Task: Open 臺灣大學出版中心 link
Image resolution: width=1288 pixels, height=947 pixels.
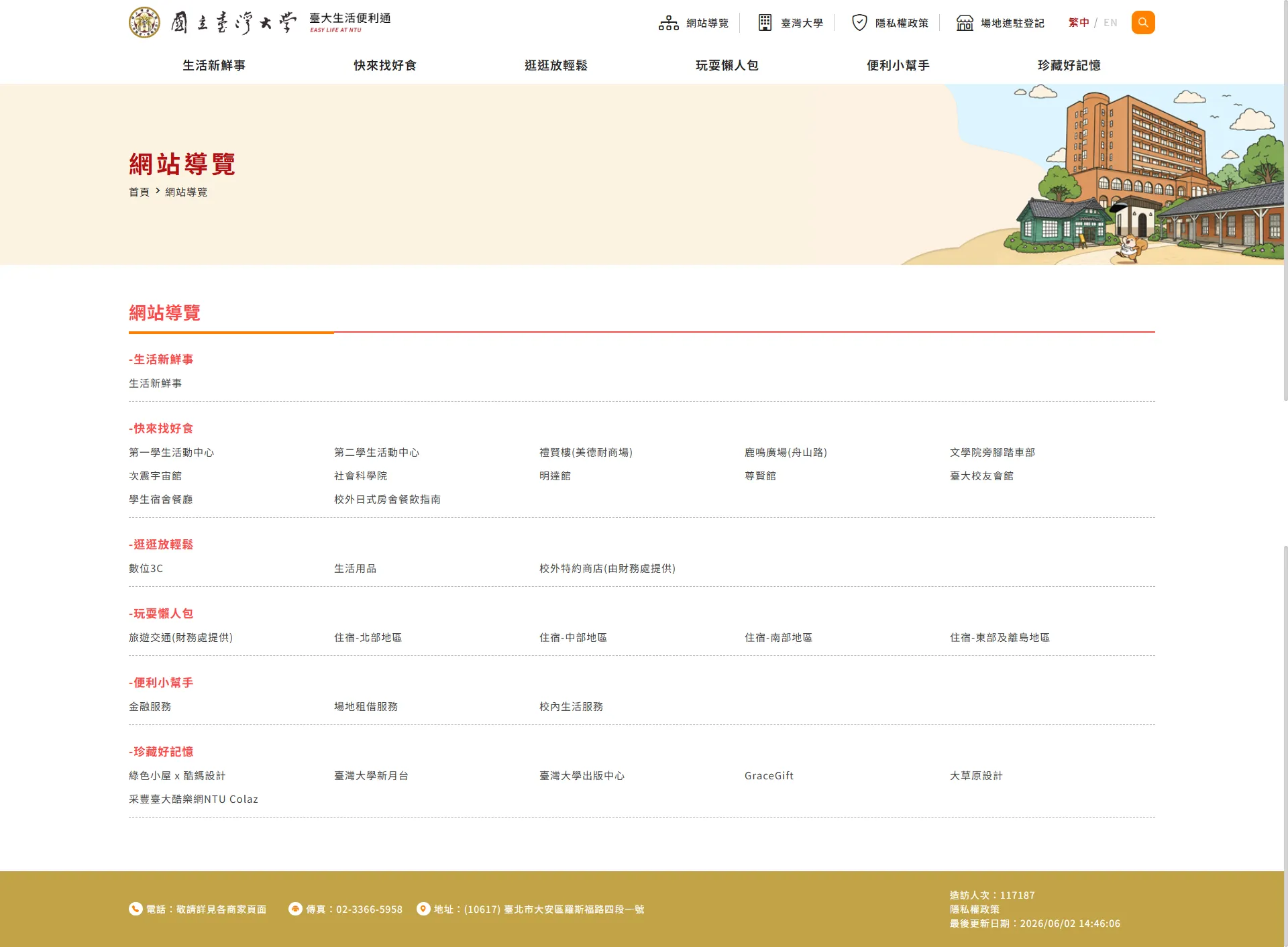Action: pos(582,776)
